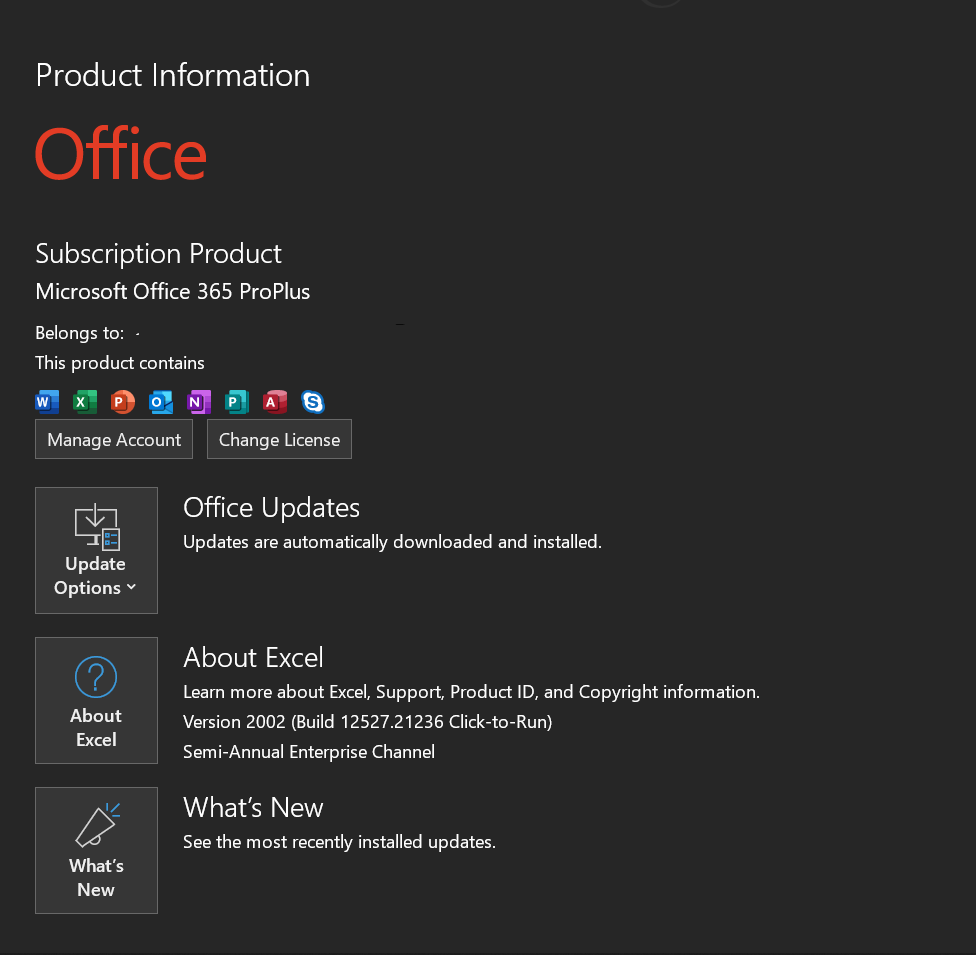Click the Subscription Product heading
The image size is (976, 955).
[x=159, y=254]
